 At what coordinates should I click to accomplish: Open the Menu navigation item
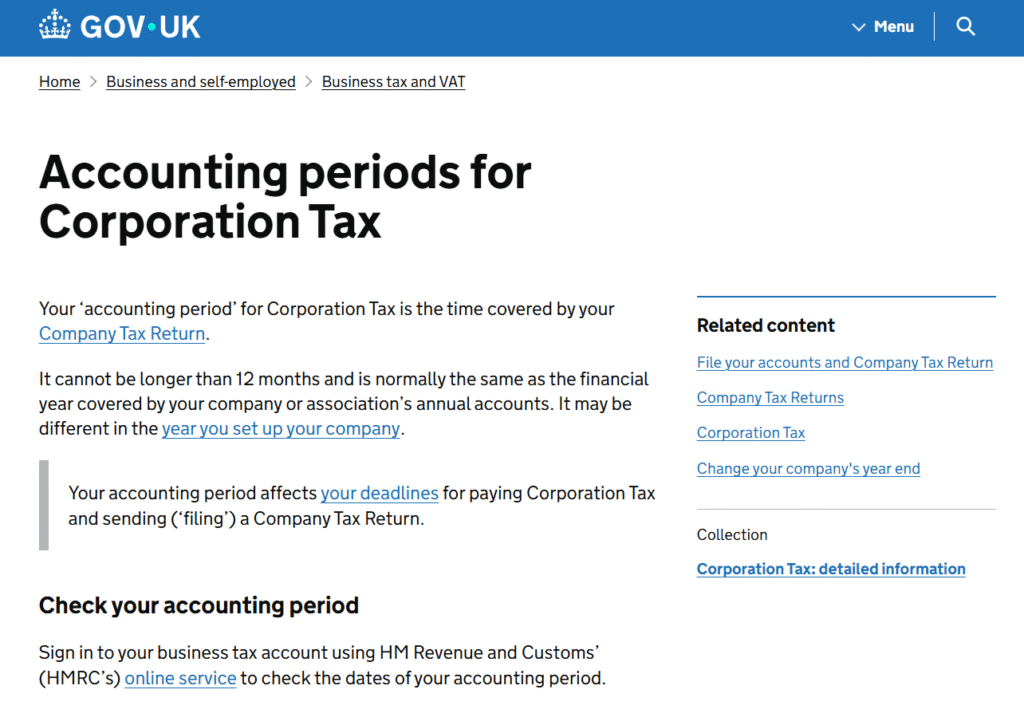[x=893, y=27]
